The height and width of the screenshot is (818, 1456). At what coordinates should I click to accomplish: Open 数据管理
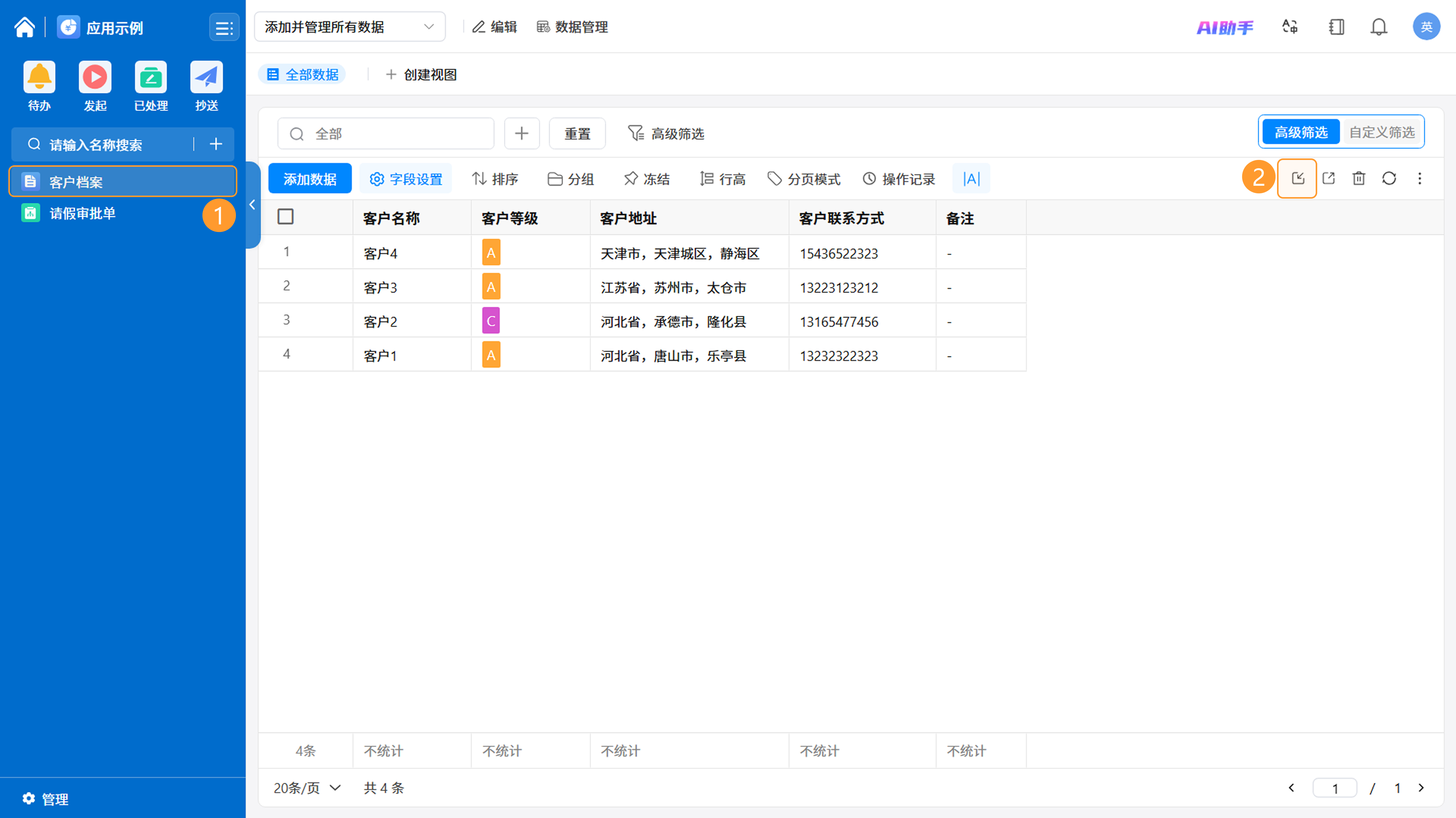[572, 27]
